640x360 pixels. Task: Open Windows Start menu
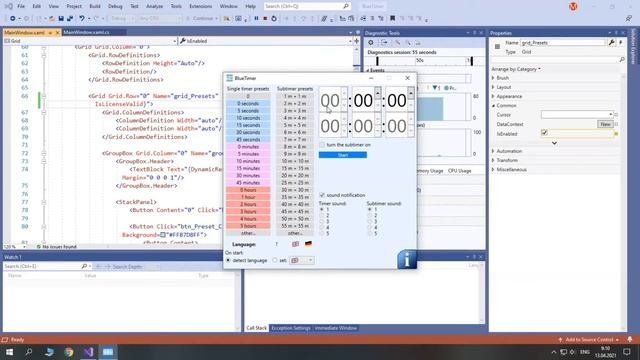9,352
